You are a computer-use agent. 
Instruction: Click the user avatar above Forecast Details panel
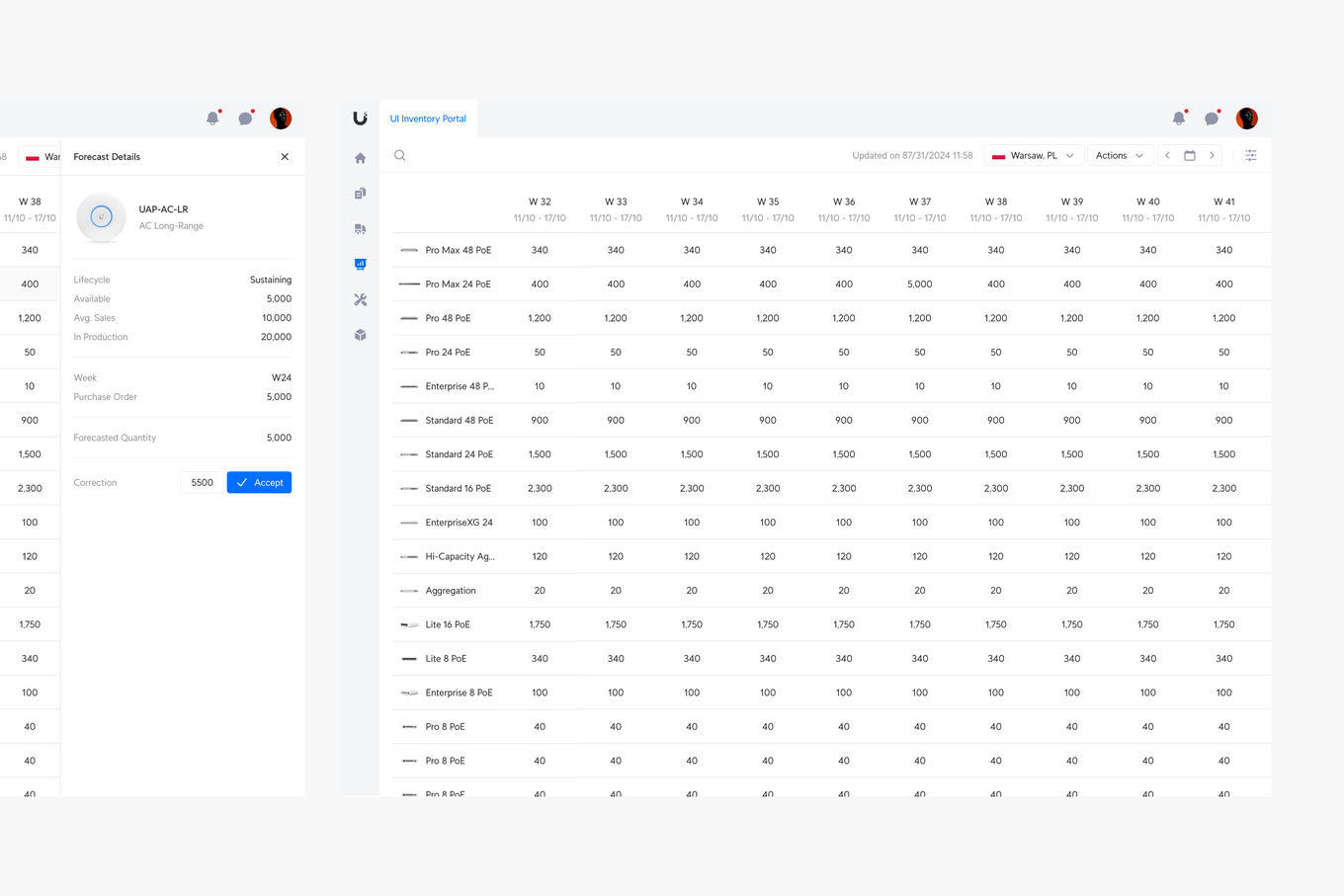pos(281,119)
